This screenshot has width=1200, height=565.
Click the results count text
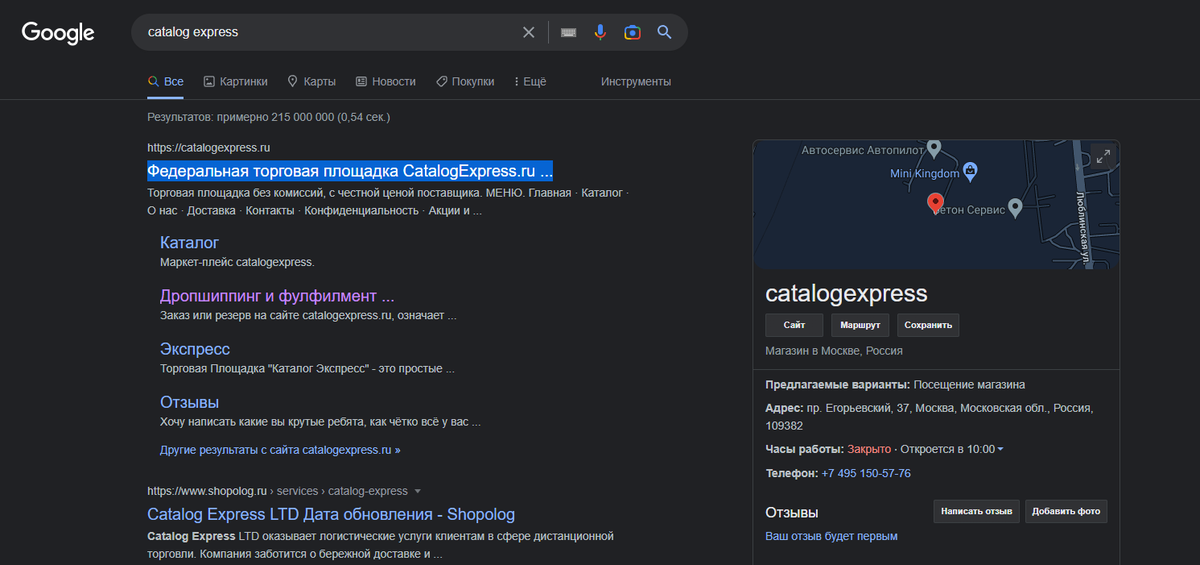click(x=268, y=117)
